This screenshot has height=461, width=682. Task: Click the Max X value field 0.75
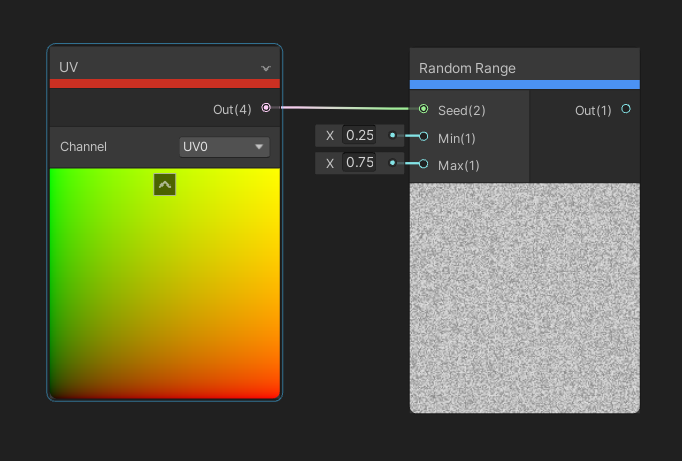click(359, 162)
